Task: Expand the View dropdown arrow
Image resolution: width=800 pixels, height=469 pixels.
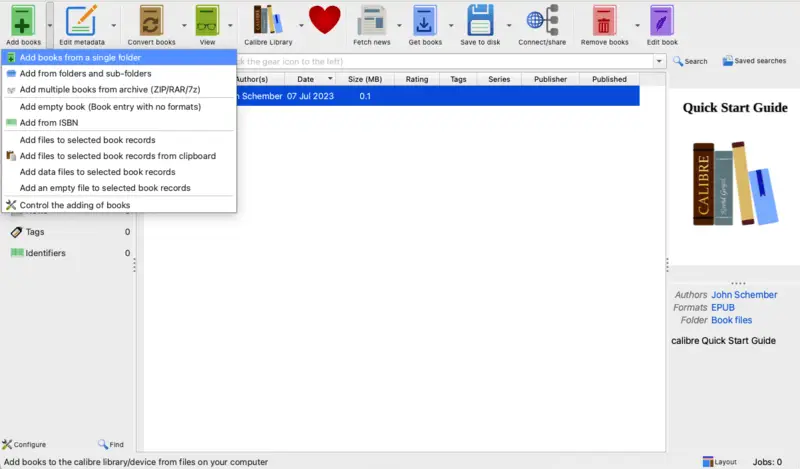Action: point(230,25)
